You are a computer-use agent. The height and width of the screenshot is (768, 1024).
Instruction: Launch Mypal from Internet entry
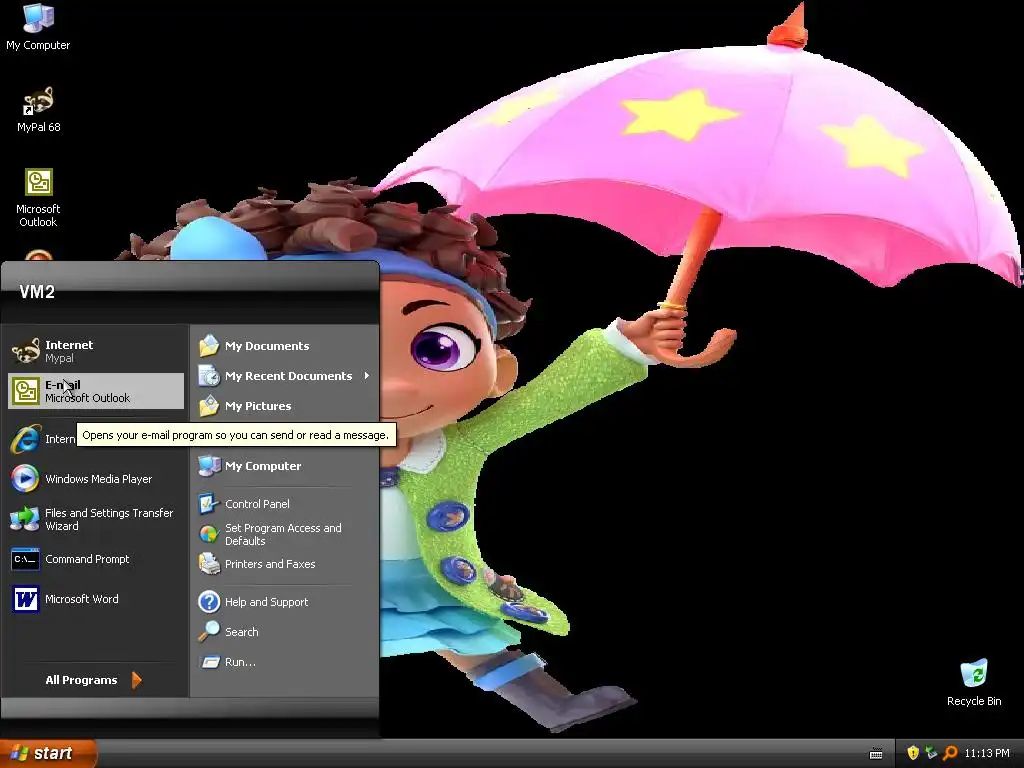pyautogui.click(x=96, y=351)
